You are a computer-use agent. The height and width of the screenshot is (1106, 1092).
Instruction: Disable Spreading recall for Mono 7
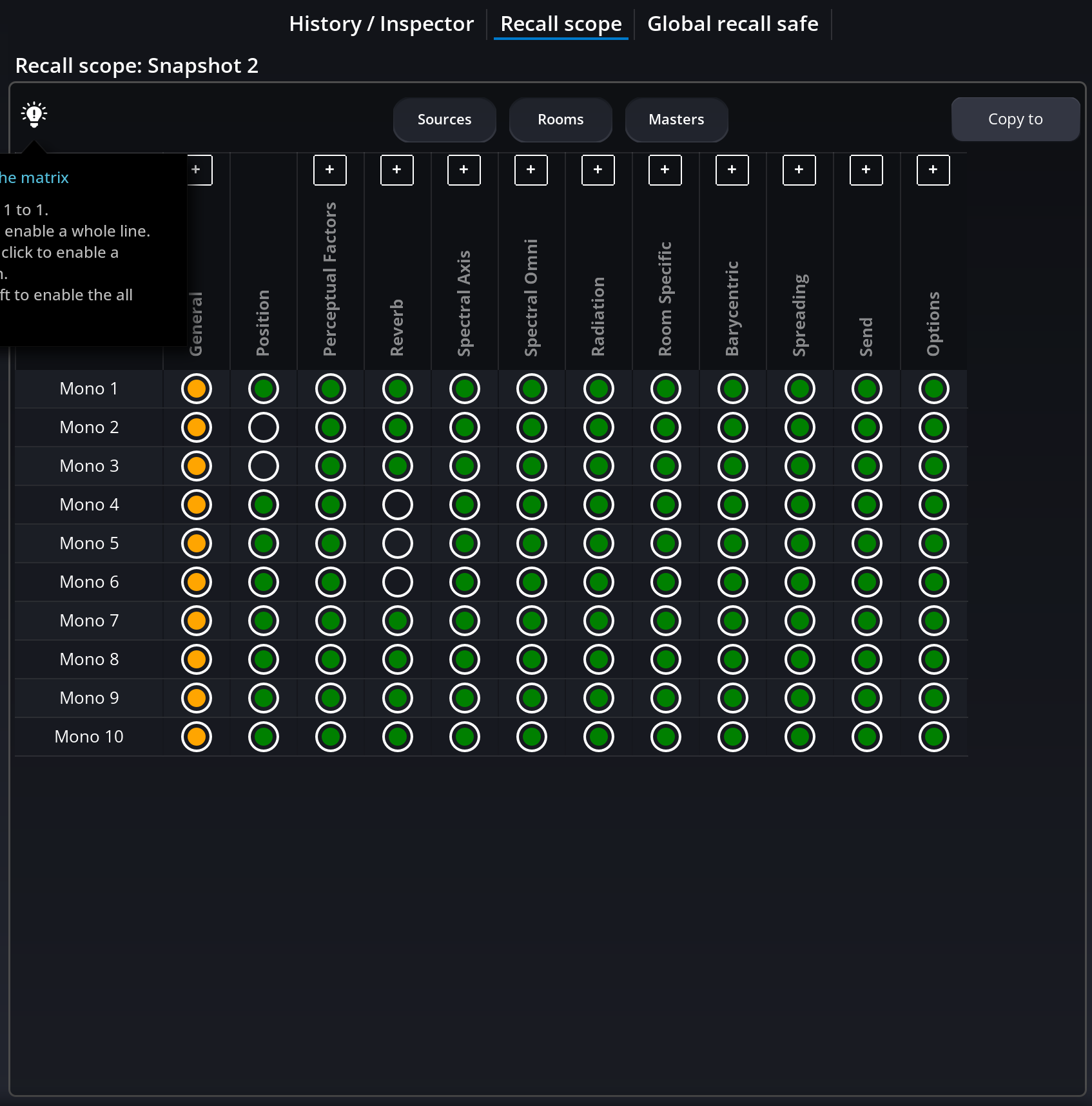pos(800,621)
